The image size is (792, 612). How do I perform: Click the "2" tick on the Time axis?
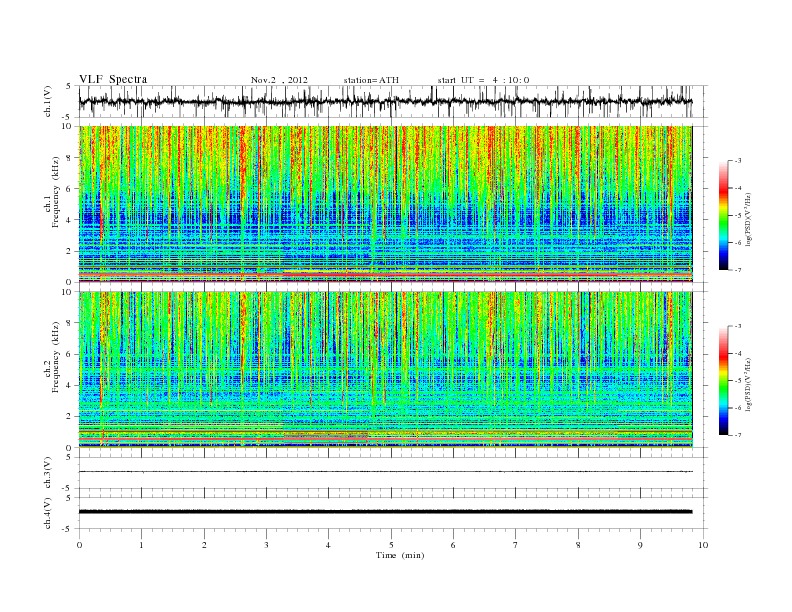204,545
